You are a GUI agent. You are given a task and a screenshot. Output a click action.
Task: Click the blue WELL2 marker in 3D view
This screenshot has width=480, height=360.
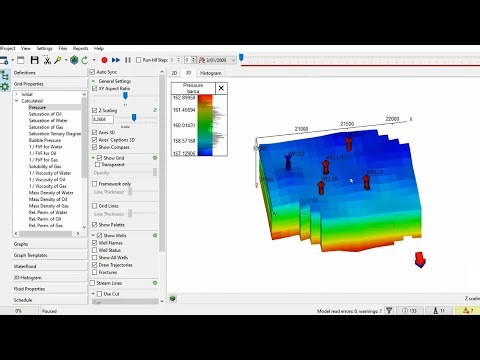click(x=288, y=163)
